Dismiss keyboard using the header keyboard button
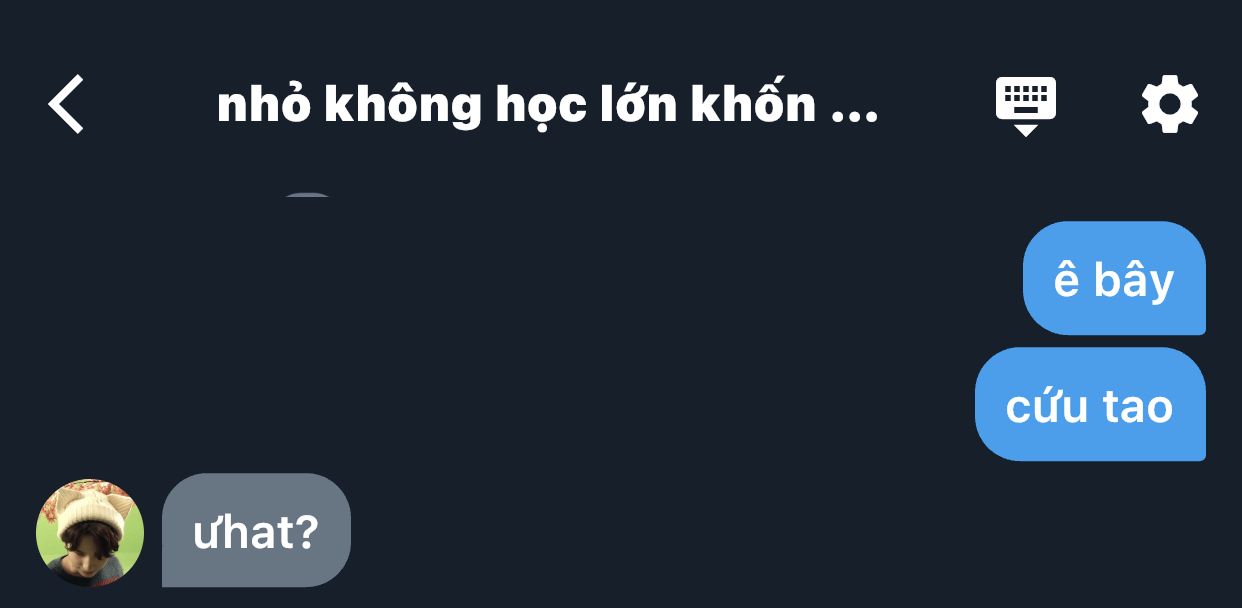This screenshot has width=1242, height=608. coord(1026,106)
